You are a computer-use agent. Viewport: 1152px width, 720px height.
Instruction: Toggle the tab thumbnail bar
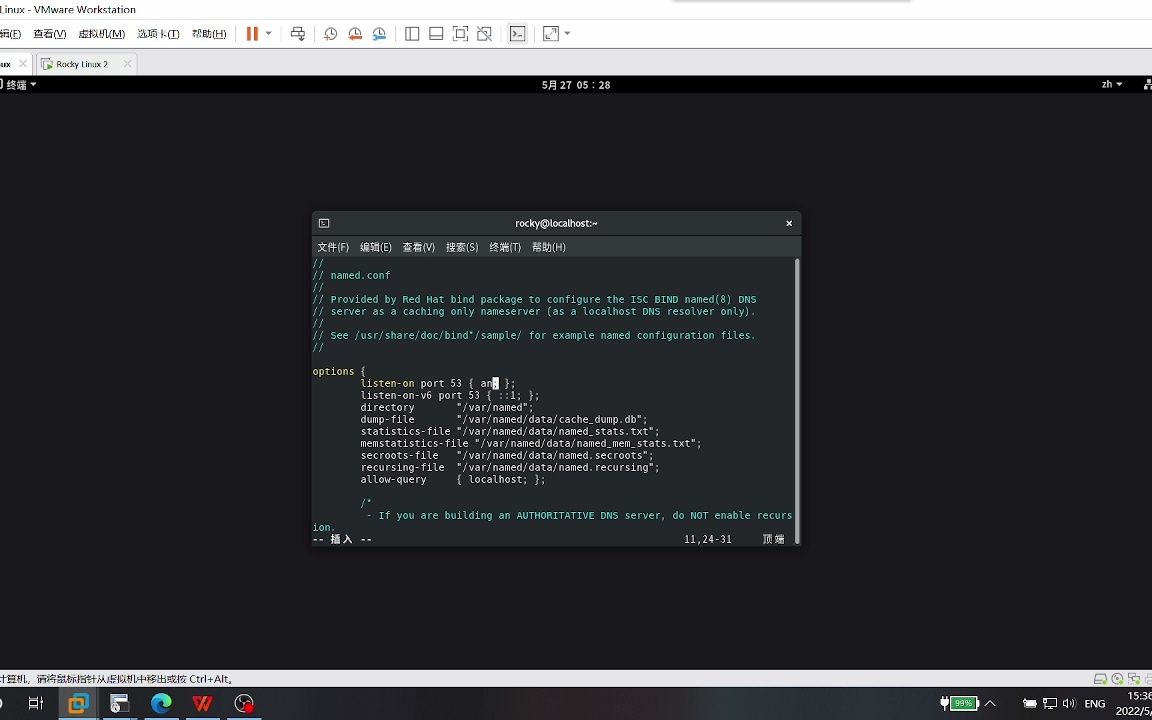coord(436,33)
